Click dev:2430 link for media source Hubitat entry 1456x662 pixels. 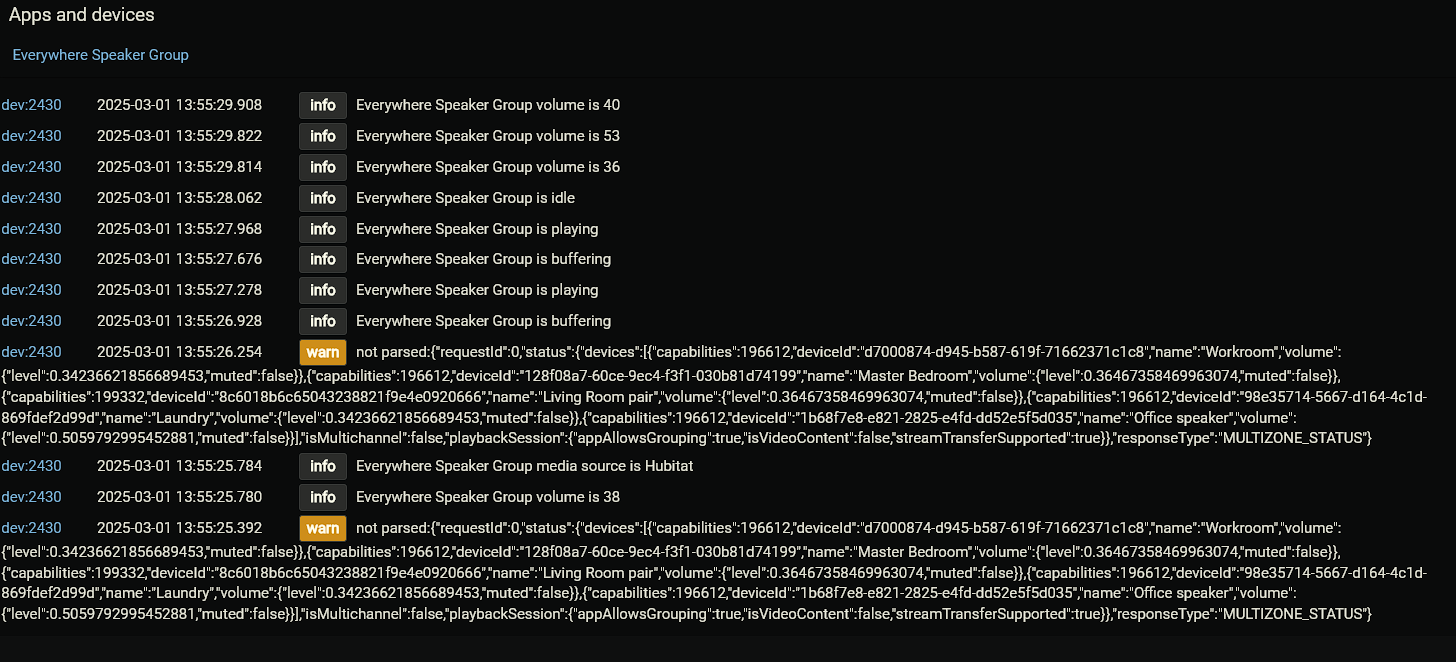point(31,466)
